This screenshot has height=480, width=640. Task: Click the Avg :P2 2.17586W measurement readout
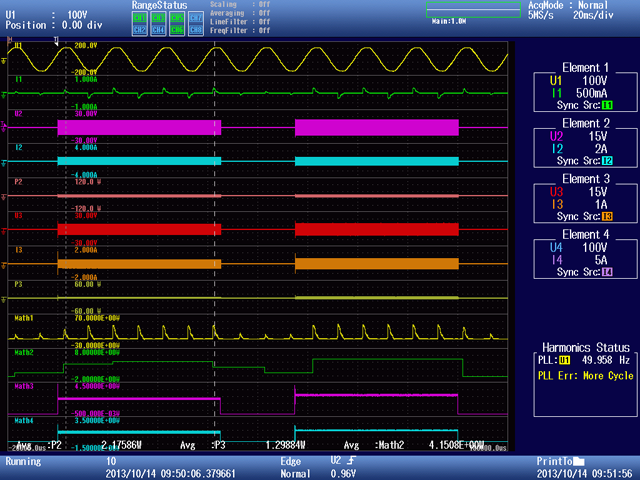(79, 445)
